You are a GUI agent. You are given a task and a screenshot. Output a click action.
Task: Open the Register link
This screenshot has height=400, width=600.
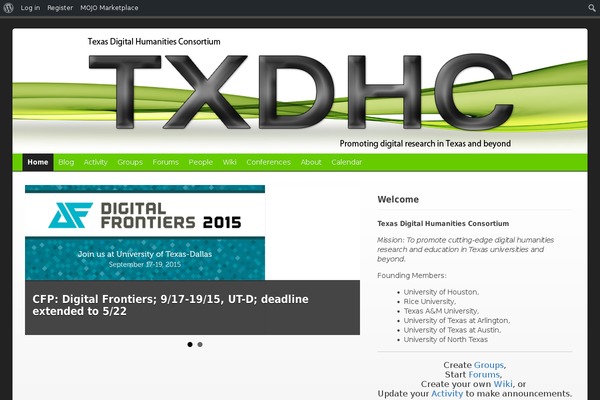pyautogui.click(x=60, y=8)
